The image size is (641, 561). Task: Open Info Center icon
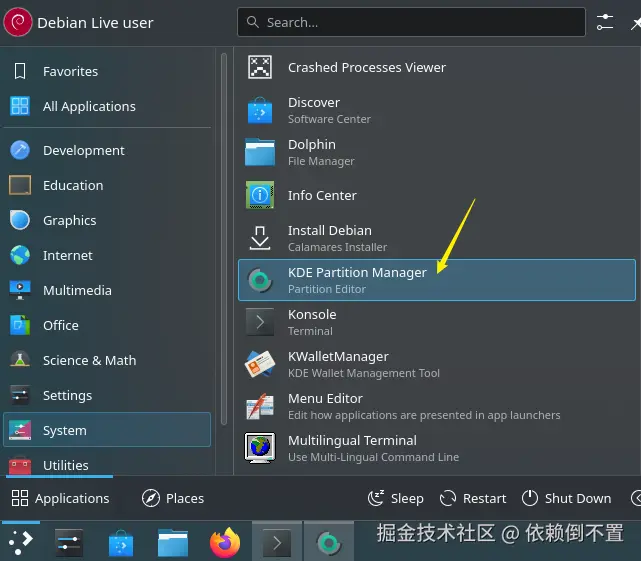point(260,195)
